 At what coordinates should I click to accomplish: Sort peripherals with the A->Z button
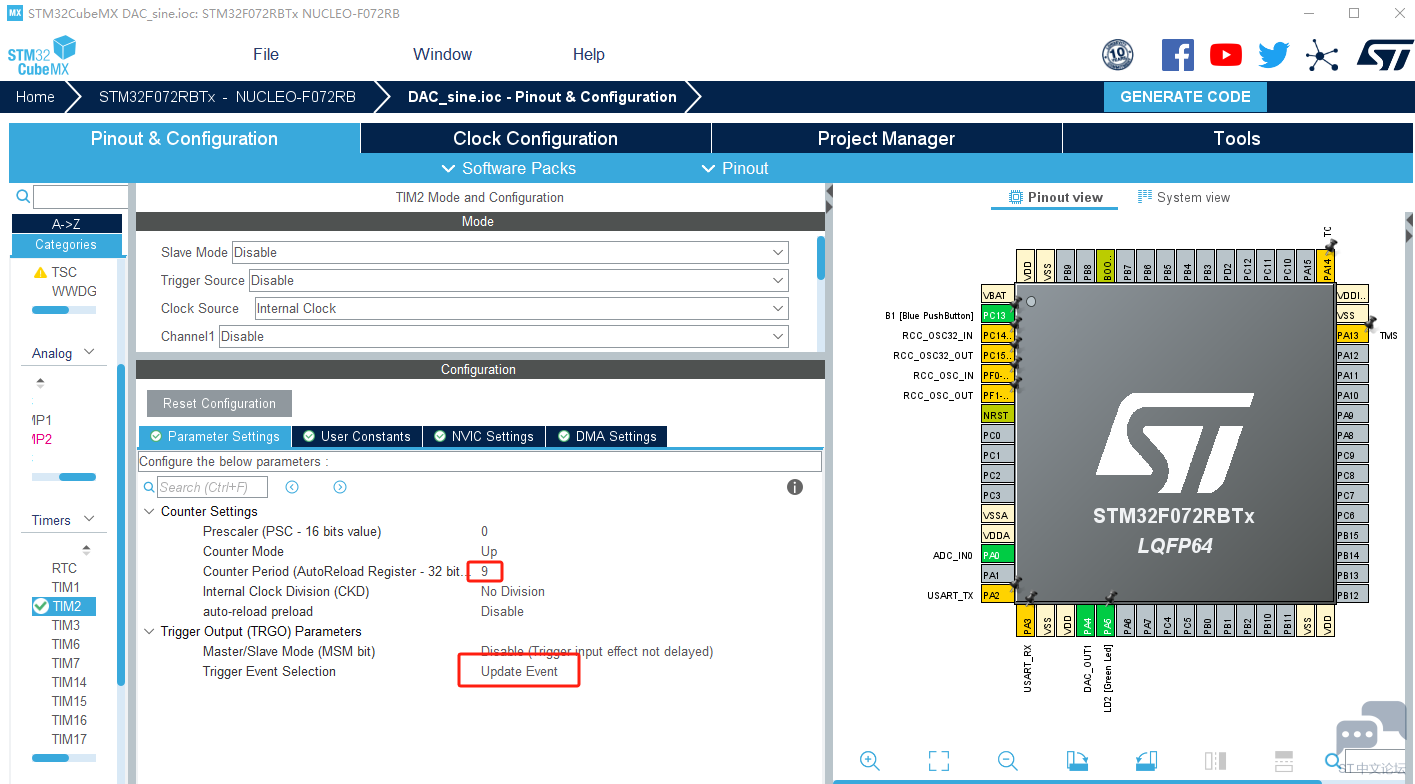pyautogui.click(x=66, y=224)
